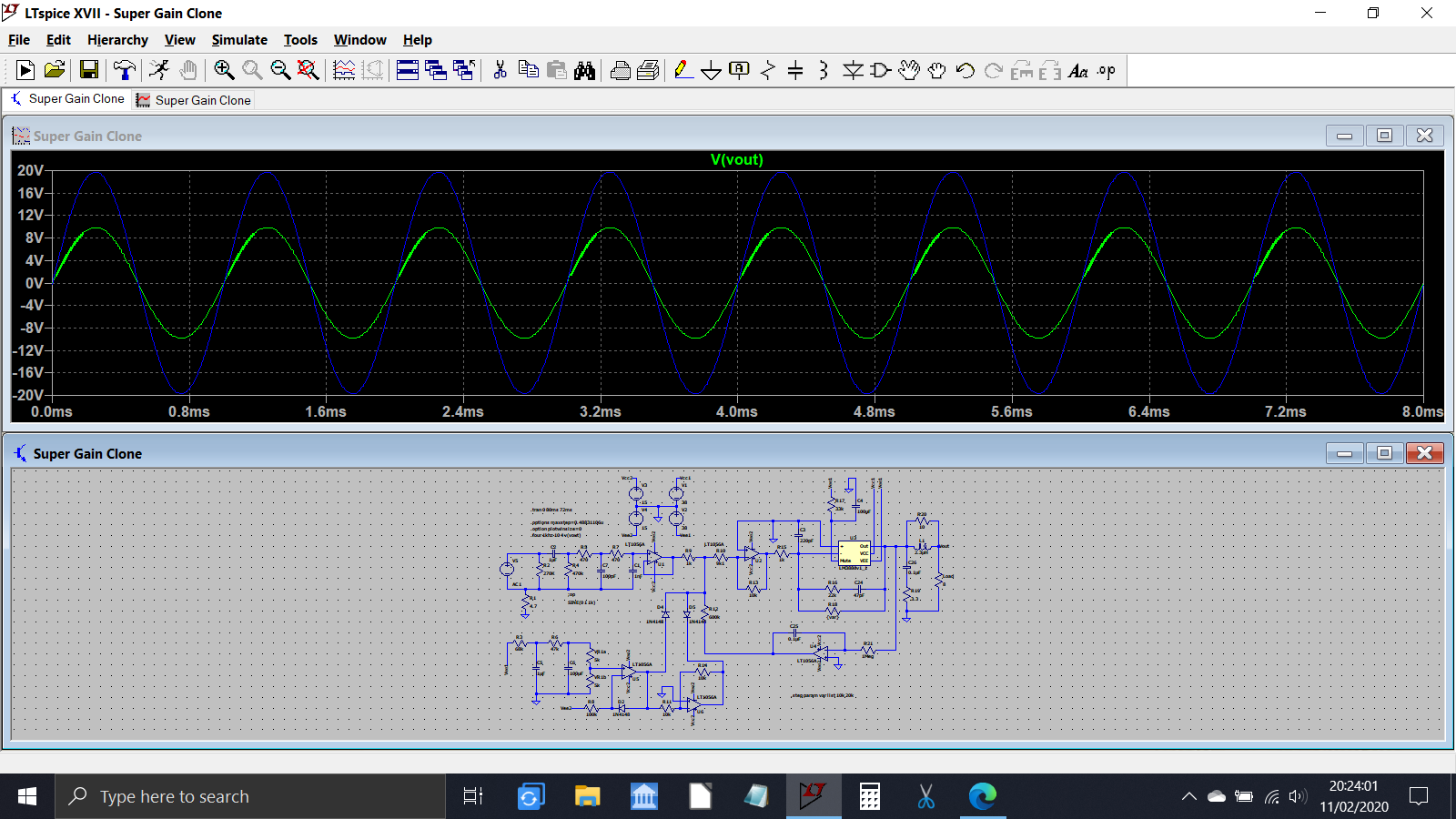This screenshot has width=1456, height=819.
Task: Open the Edit menu
Action: tap(58, 40)
